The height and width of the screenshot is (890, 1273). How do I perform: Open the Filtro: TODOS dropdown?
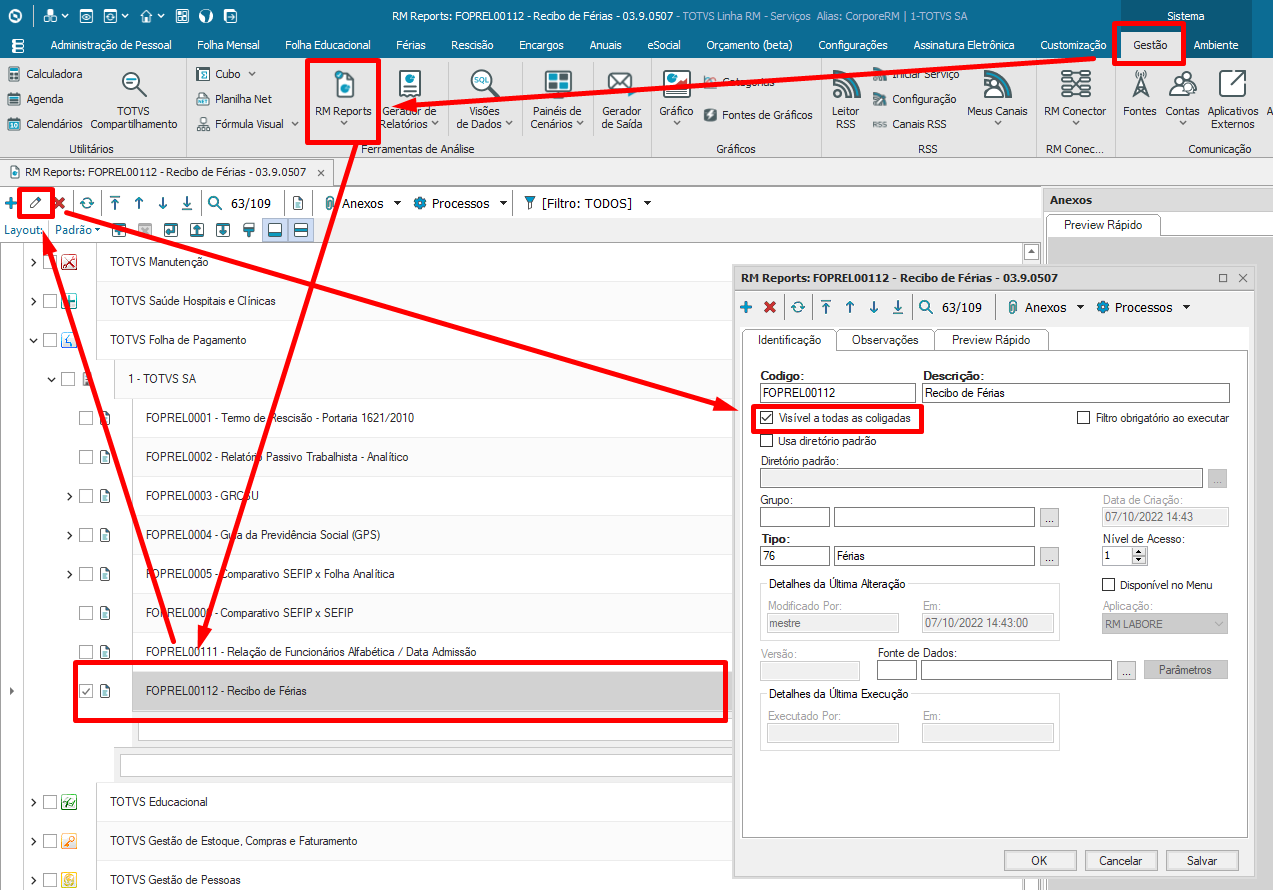click(647, 203)
